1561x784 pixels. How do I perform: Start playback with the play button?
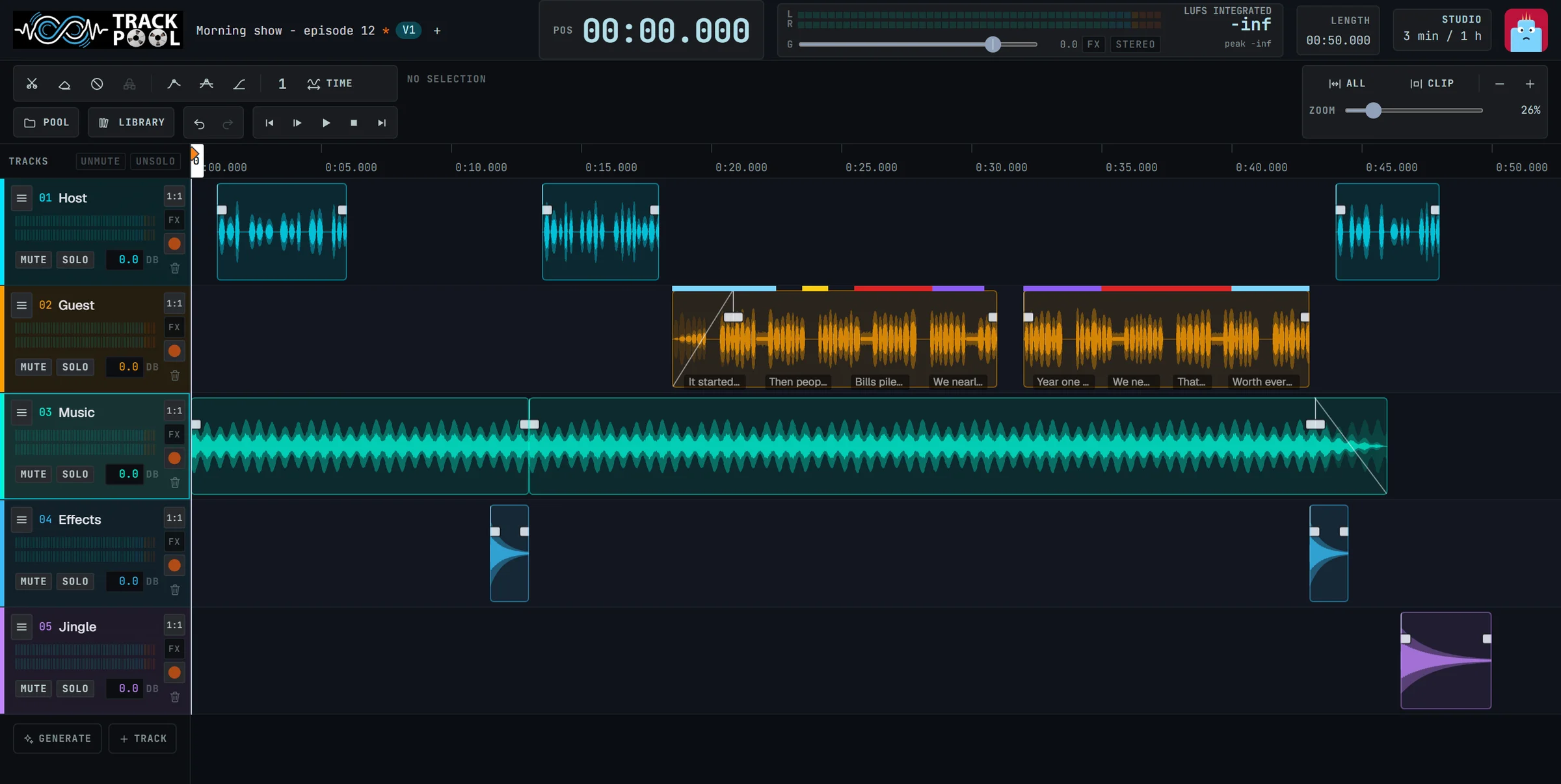pos(326,123)
